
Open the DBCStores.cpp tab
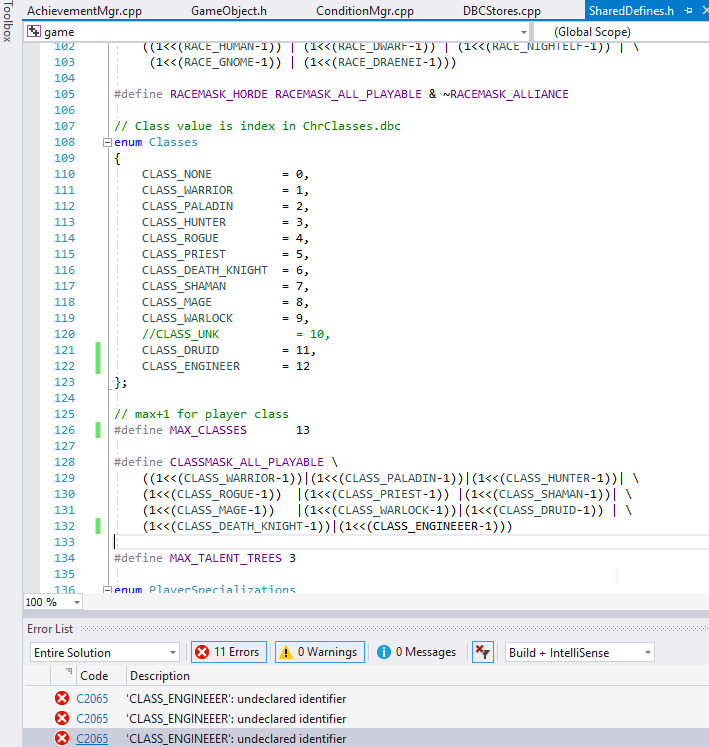pos(502,11)
